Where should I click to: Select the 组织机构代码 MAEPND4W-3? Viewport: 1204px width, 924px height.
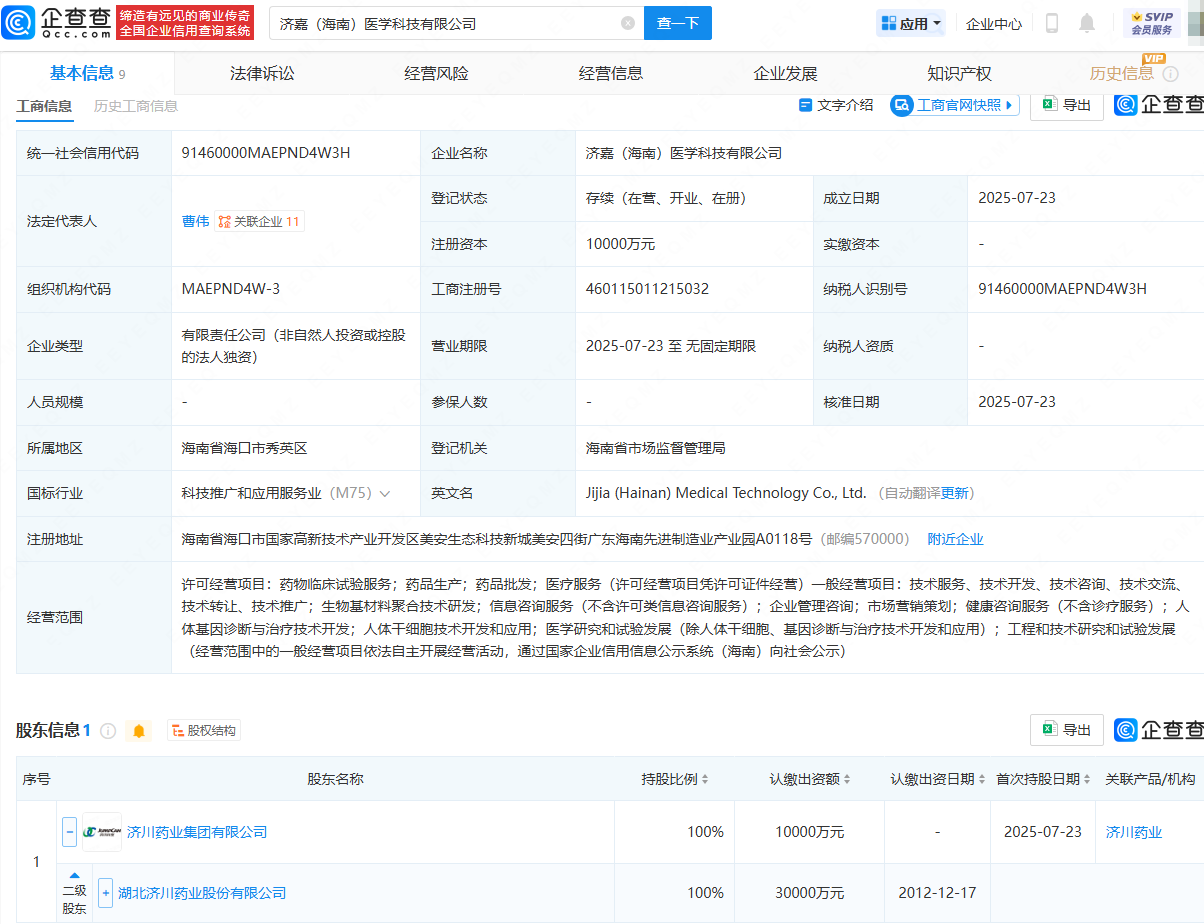tap(231, 289)
